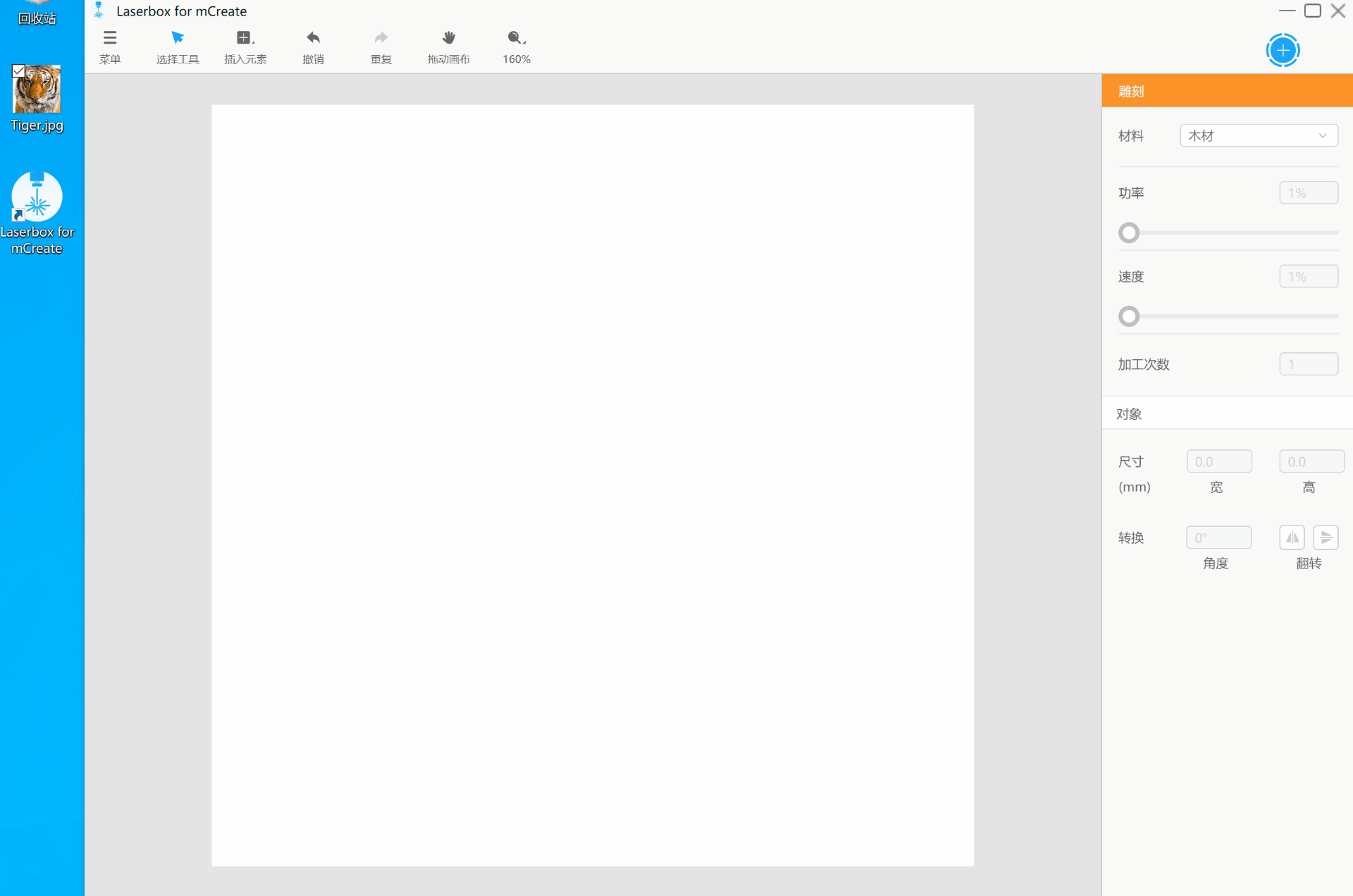The image size is (1353, 896).
Task: Select the 选择工具 arrow tool
Action: tap(177, 38)
